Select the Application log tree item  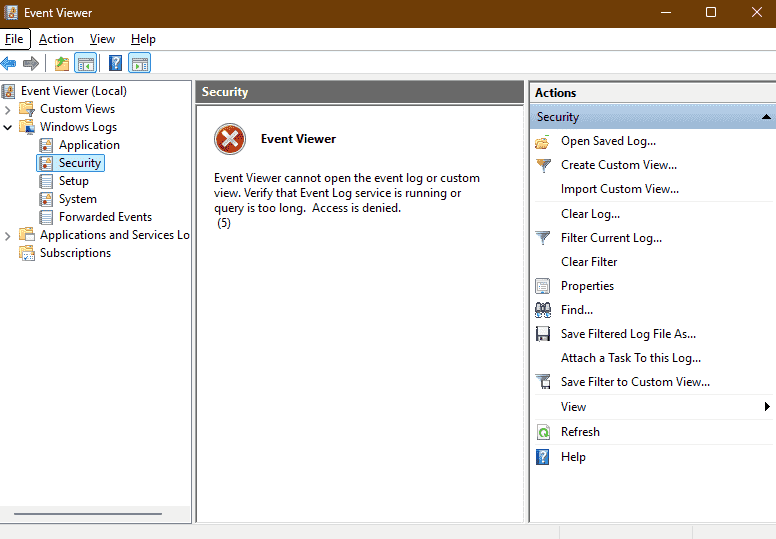(x=89, y=145)
